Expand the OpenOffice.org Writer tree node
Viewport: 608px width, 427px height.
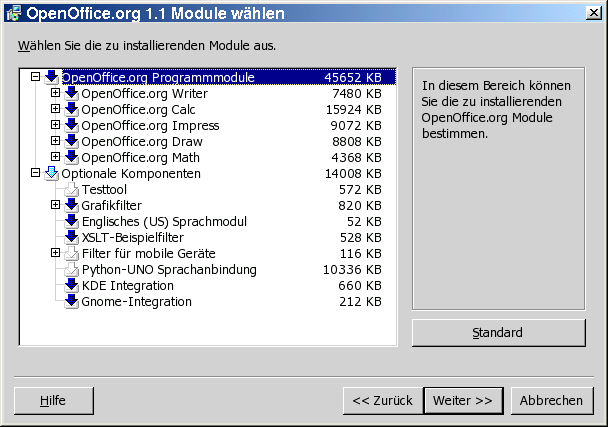56,93
